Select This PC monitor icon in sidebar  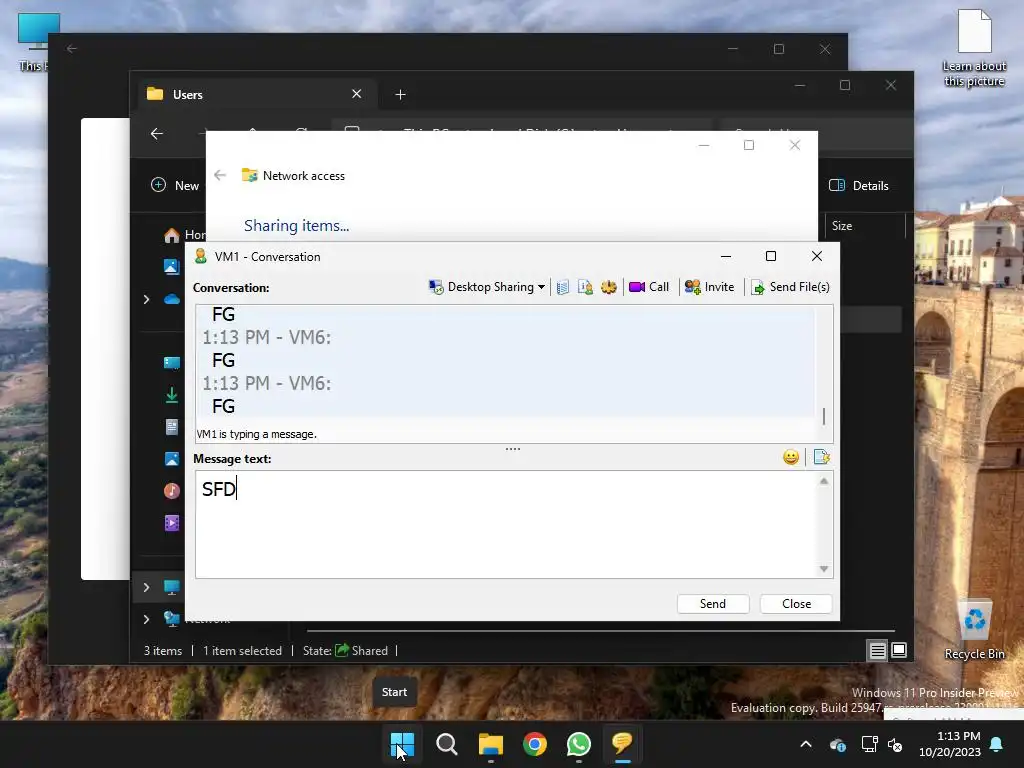(x=172, y=587)
